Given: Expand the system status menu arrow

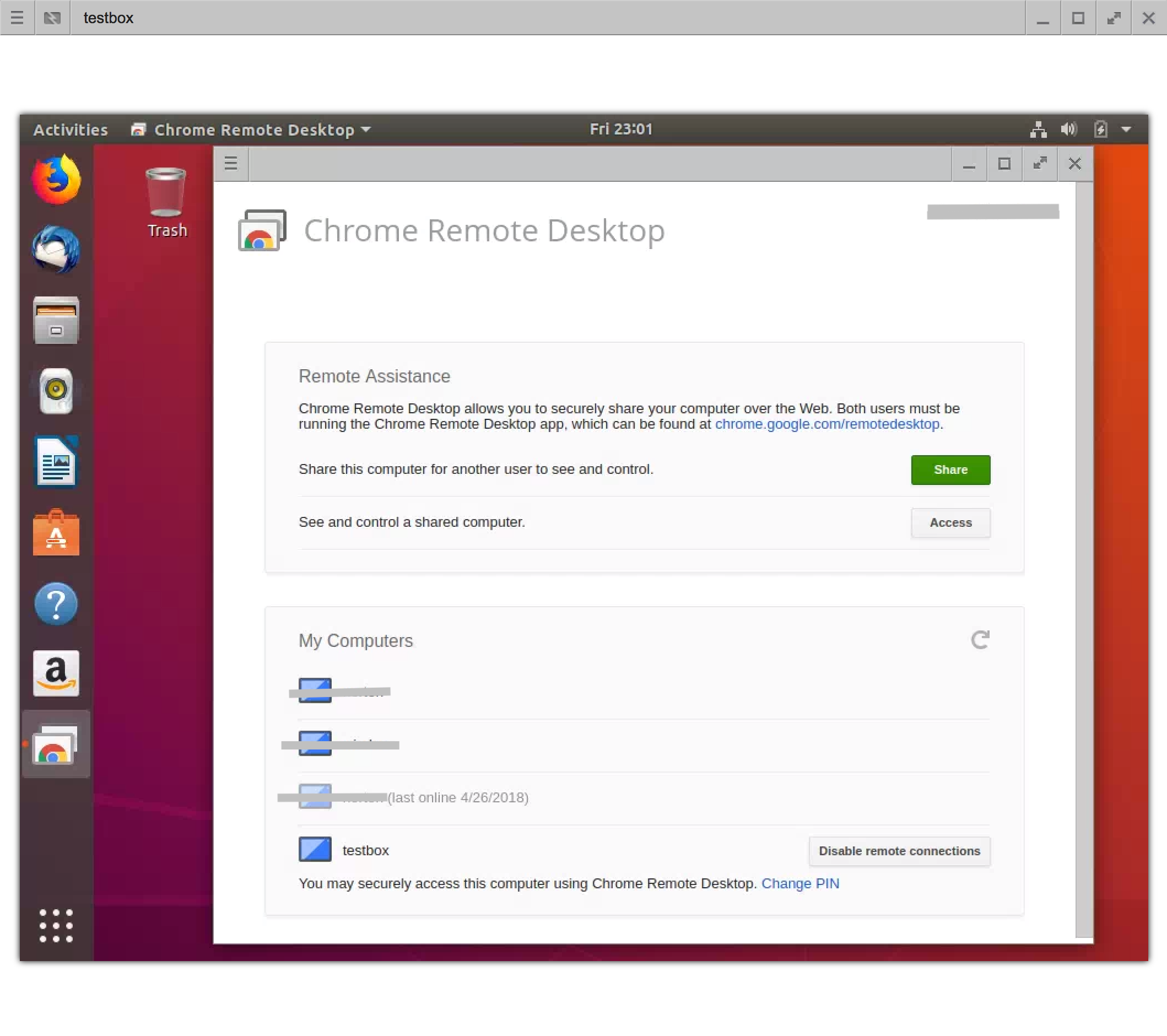Looking at the screenshot, I should tap(1126, 129).
